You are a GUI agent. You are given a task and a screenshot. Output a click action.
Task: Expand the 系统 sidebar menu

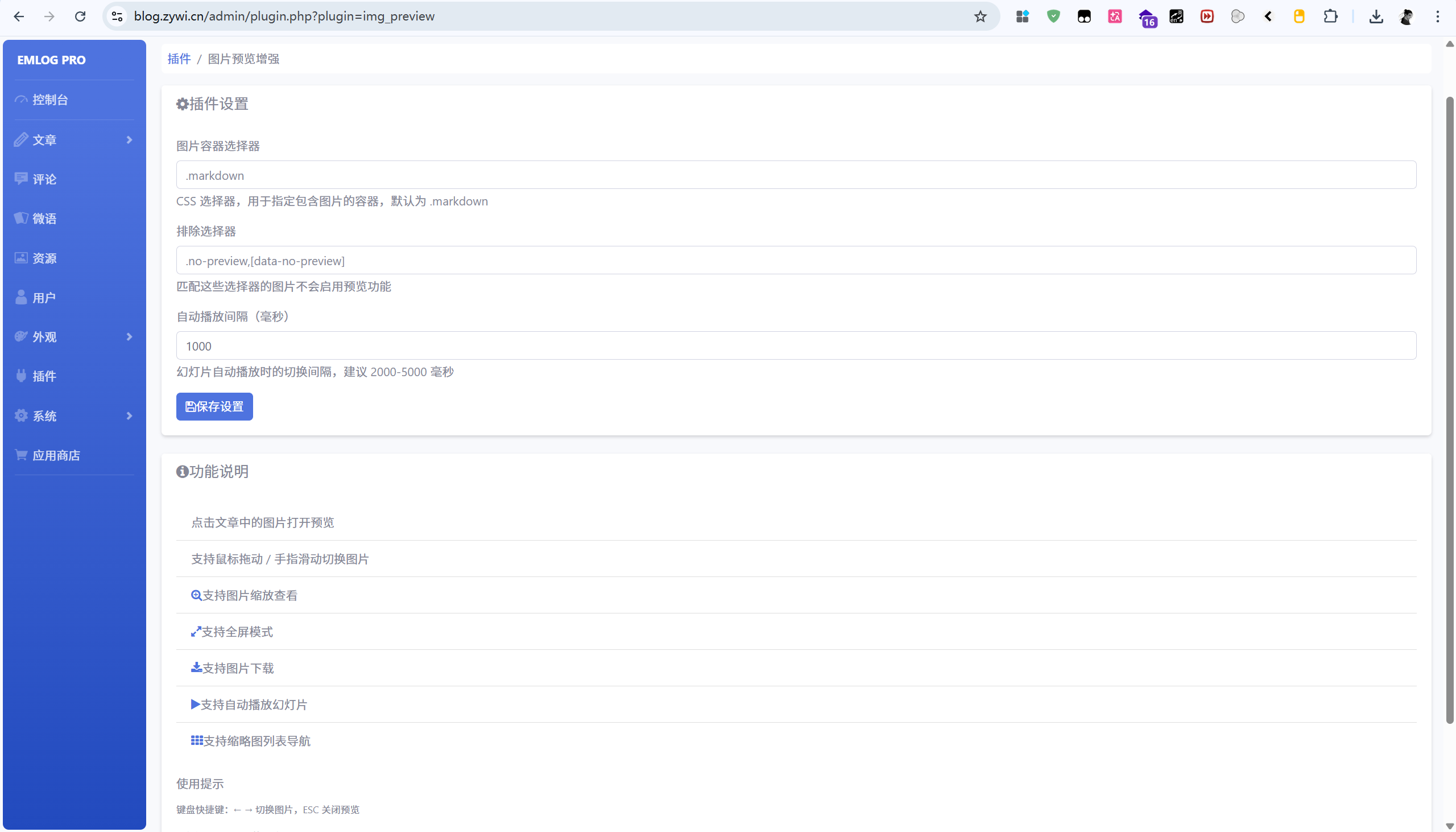pos(75,416)
